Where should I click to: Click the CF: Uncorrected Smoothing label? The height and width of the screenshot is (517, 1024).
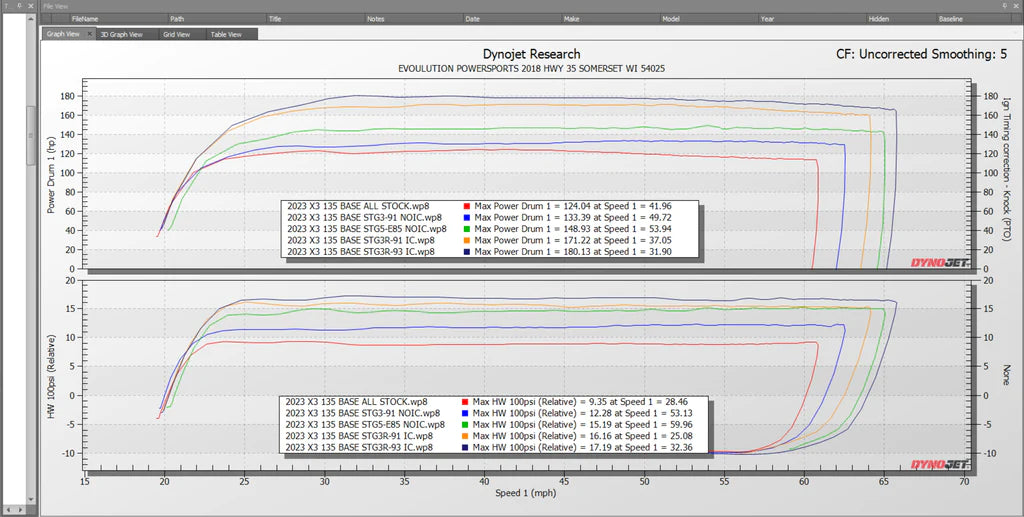pos(921,55)
